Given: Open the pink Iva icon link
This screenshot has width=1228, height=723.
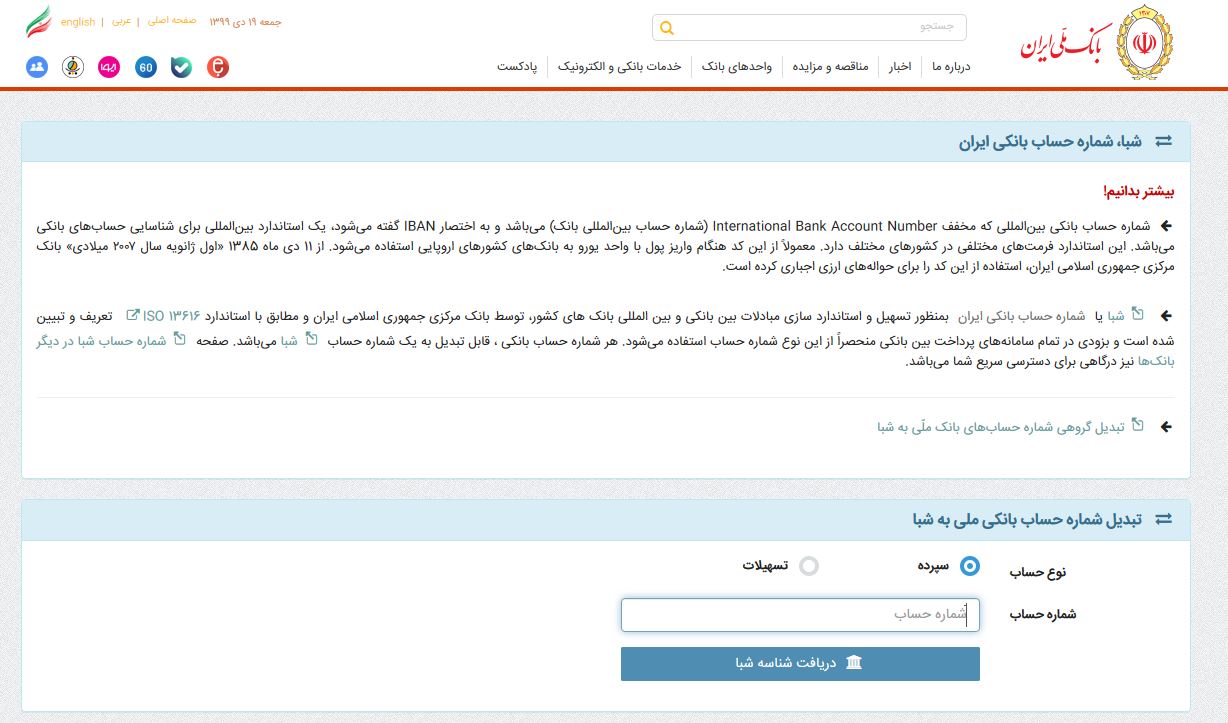Looking at the screenshot, I should pyautogui.click(x=109, y=67).
